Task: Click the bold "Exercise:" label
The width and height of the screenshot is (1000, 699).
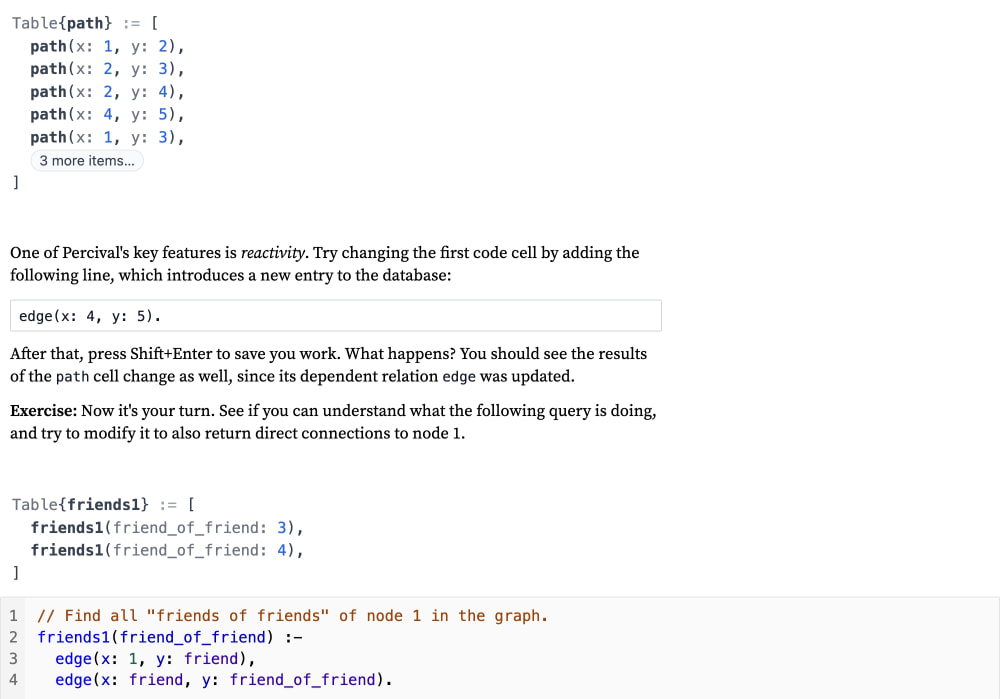Action: 43,411
